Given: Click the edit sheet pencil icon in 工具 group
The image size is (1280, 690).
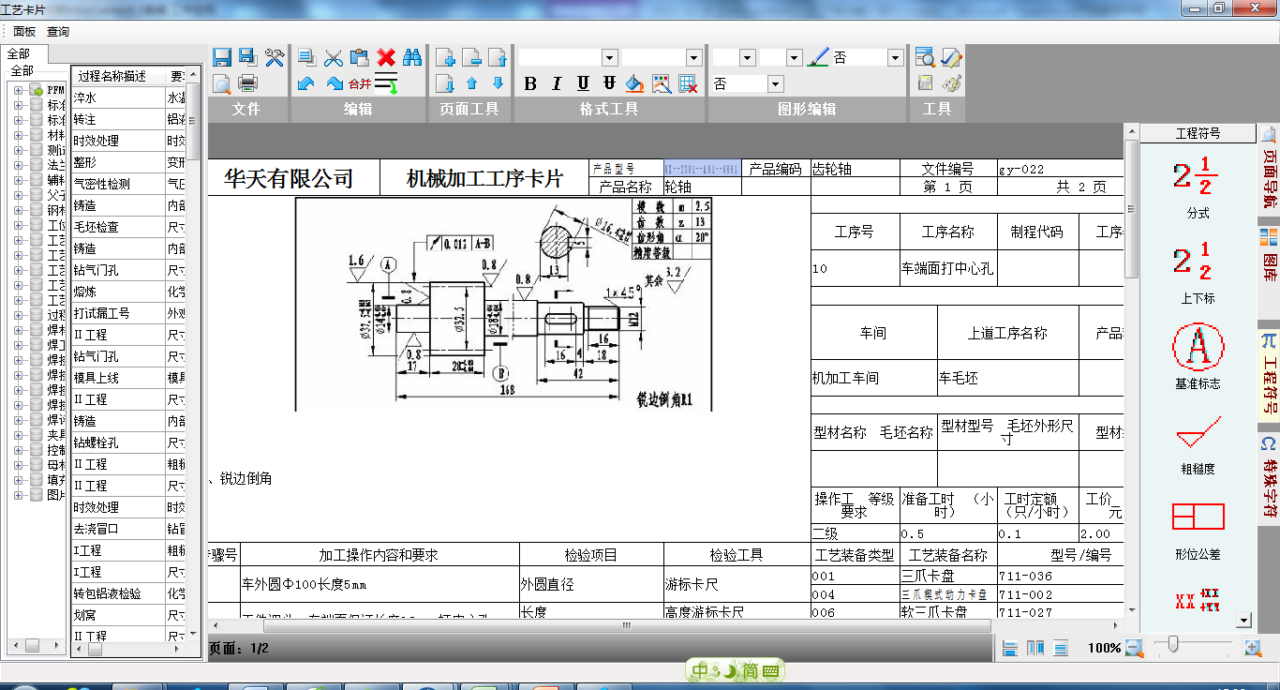Looking at the screenshot, I should (951, 58).
